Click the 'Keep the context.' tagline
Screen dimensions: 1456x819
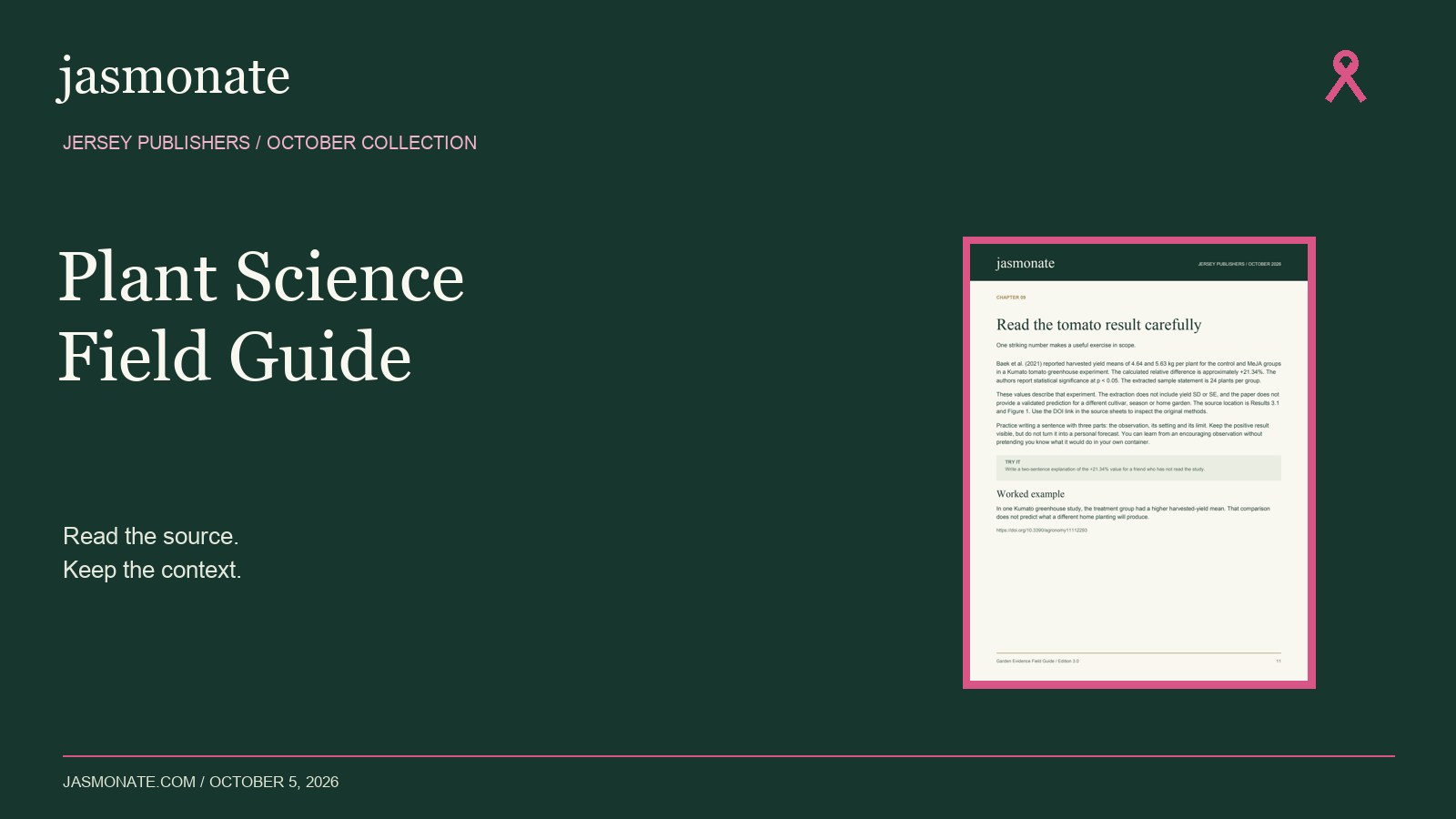coord(152,570)
